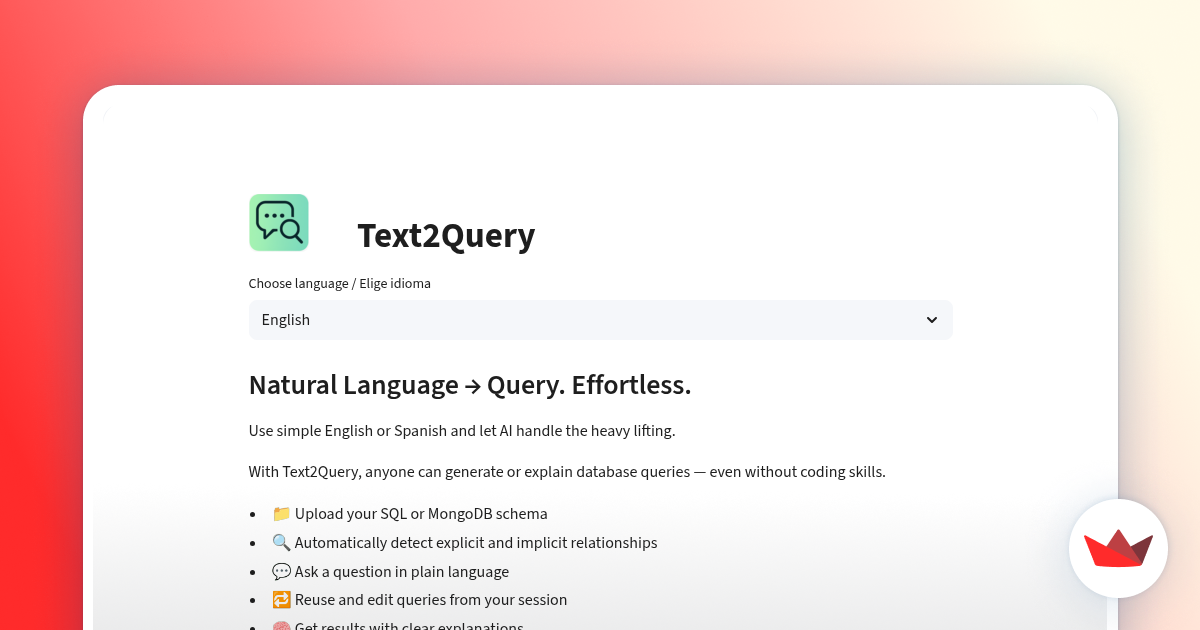Click the speech balloon emoji beside plain language bullet
Screen dimensions: 1200x630
281,571
